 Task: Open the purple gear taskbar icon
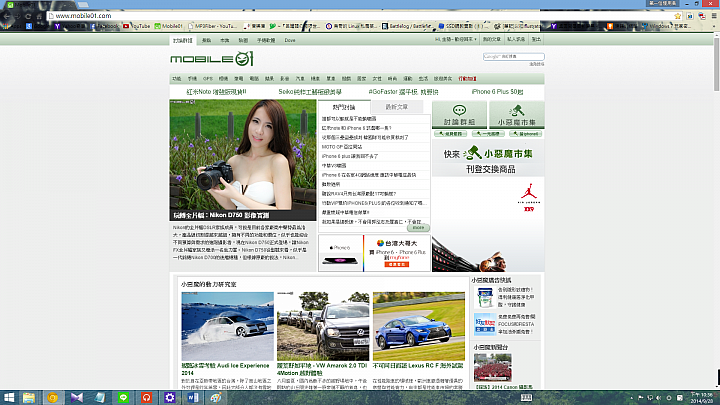tap(169, 398)
